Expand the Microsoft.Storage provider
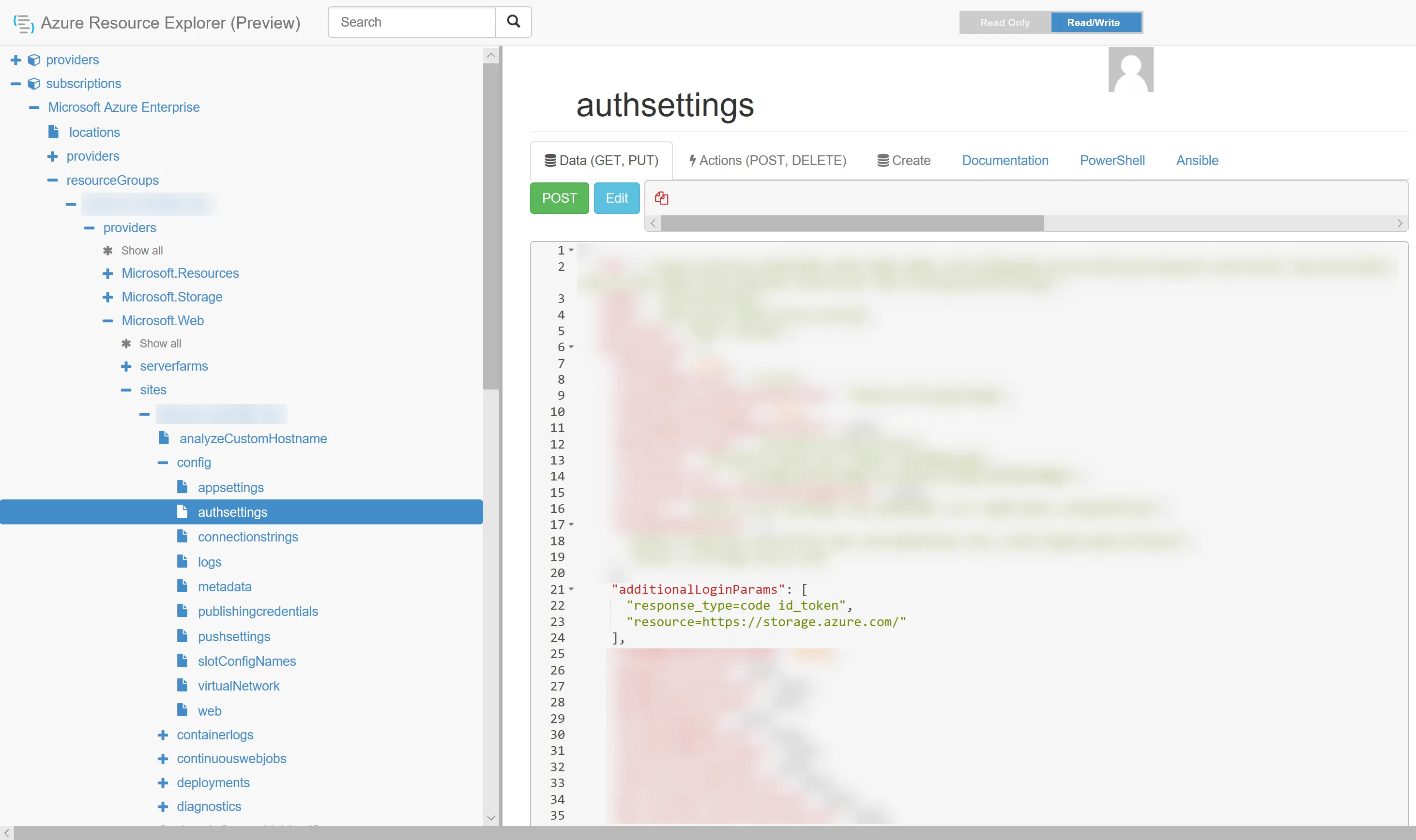This screenshot has height=840, width=1416. pyautogui.click(x=107, y=297)
